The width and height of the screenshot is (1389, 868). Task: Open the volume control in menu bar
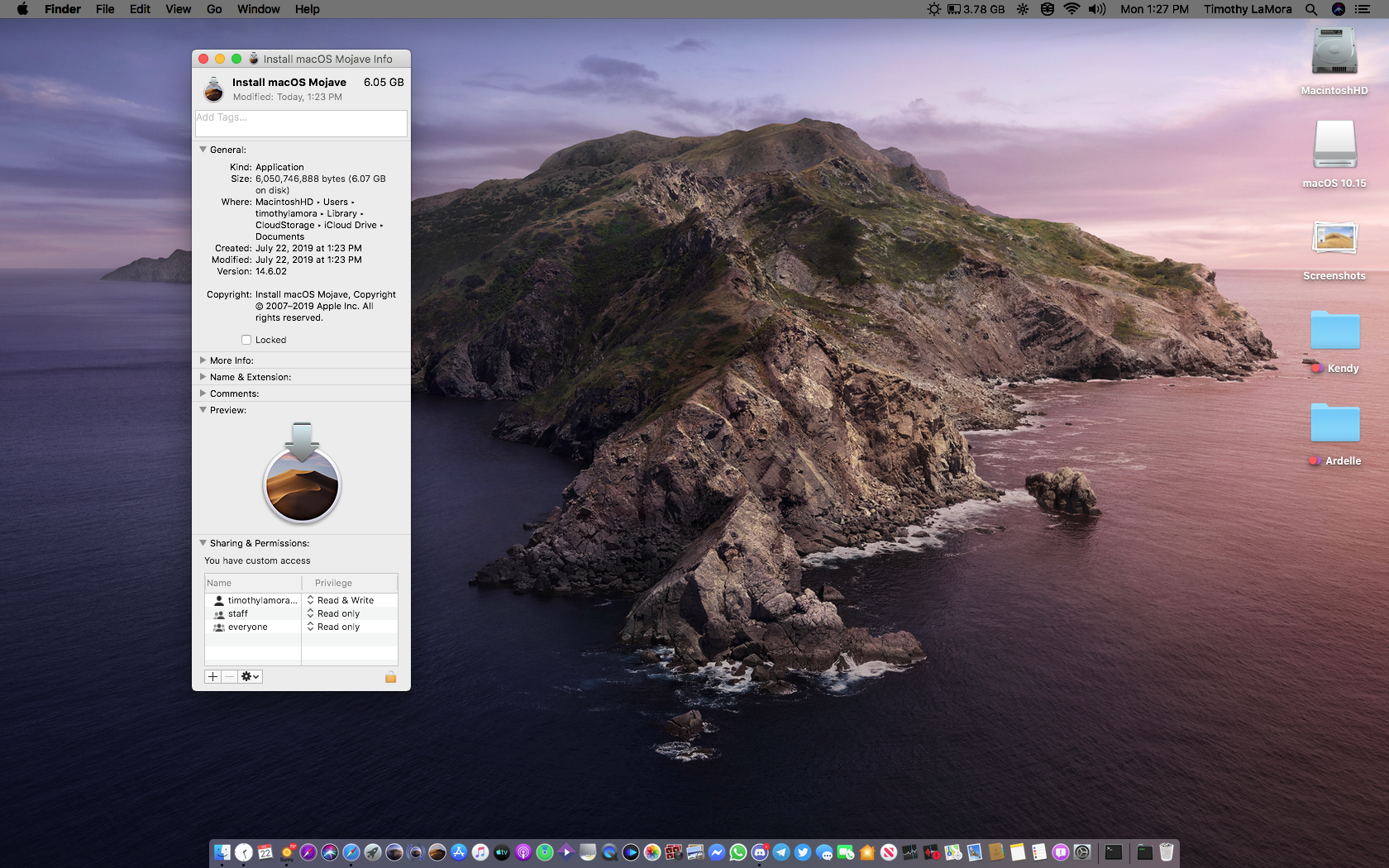[x=1097, y=9]
